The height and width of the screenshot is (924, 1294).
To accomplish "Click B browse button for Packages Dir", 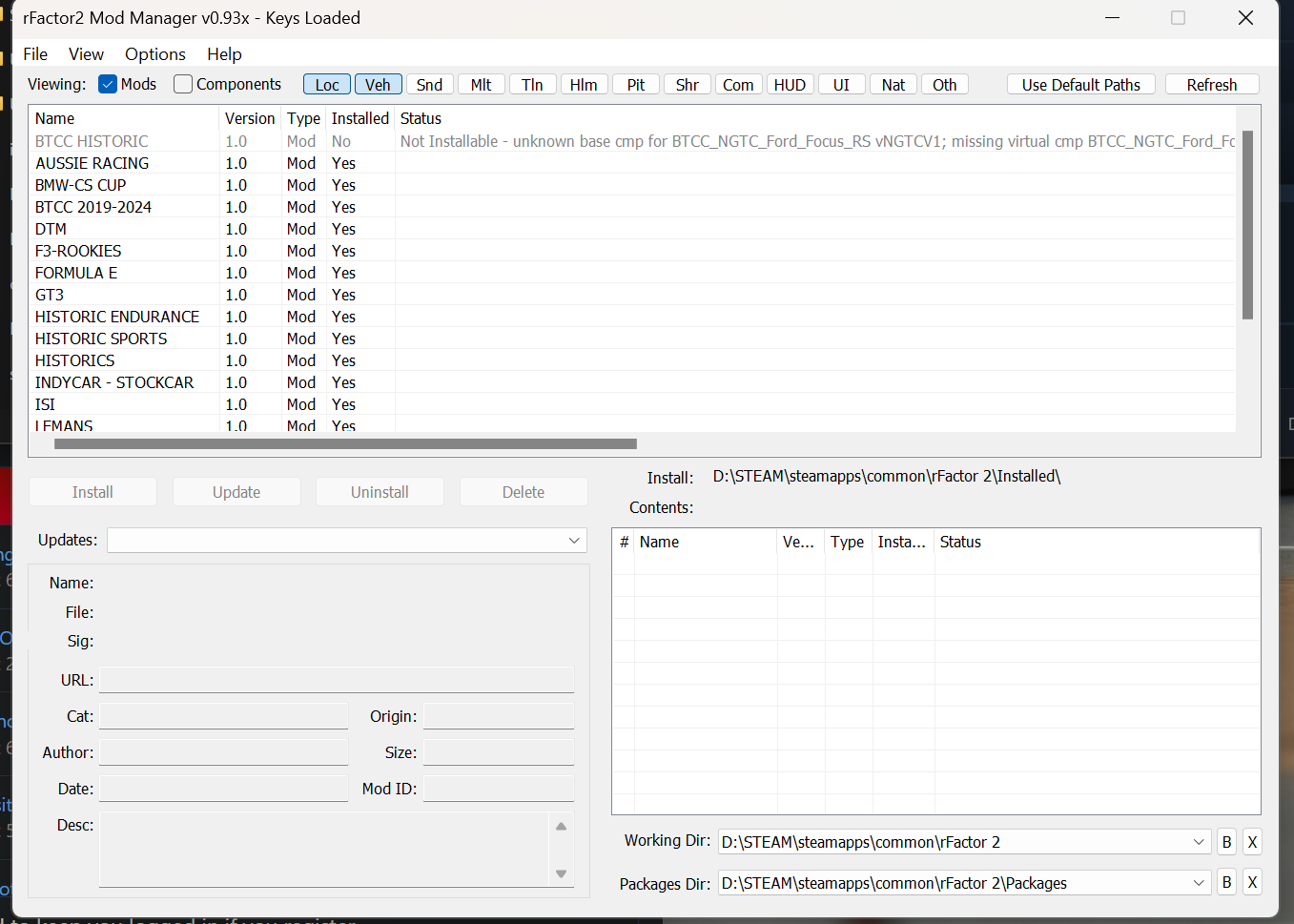I will 1226,883.
